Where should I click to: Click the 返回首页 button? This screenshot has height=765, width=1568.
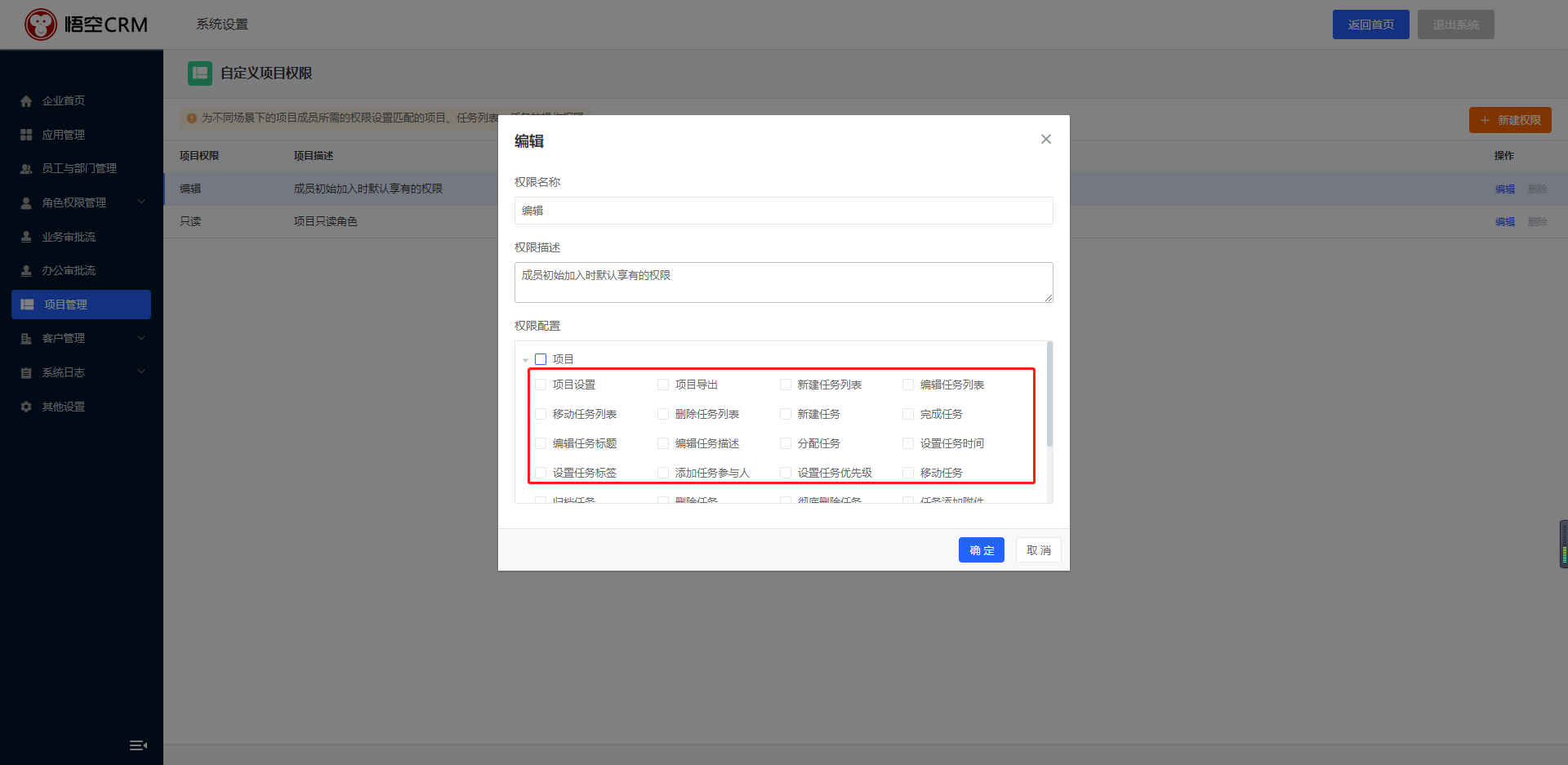[x=1371, y=24]
